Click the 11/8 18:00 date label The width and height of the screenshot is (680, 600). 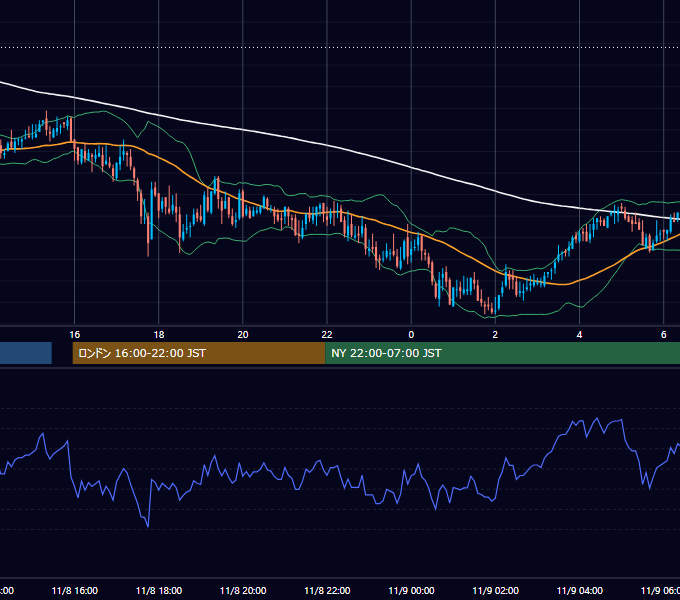[159, 590]
